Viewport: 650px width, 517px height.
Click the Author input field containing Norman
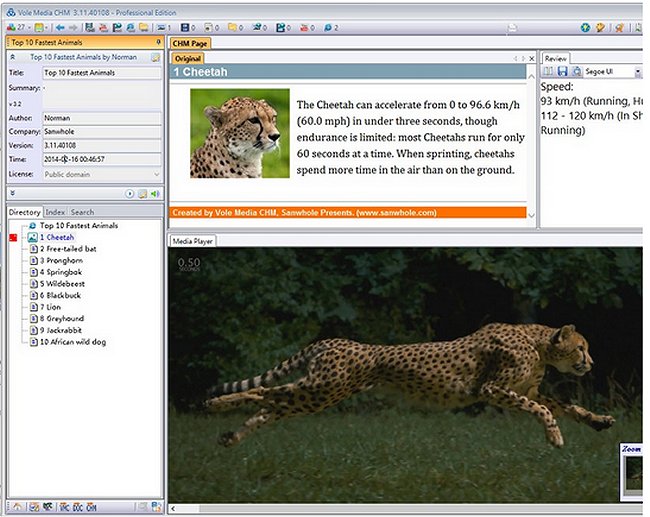[102, 117]
